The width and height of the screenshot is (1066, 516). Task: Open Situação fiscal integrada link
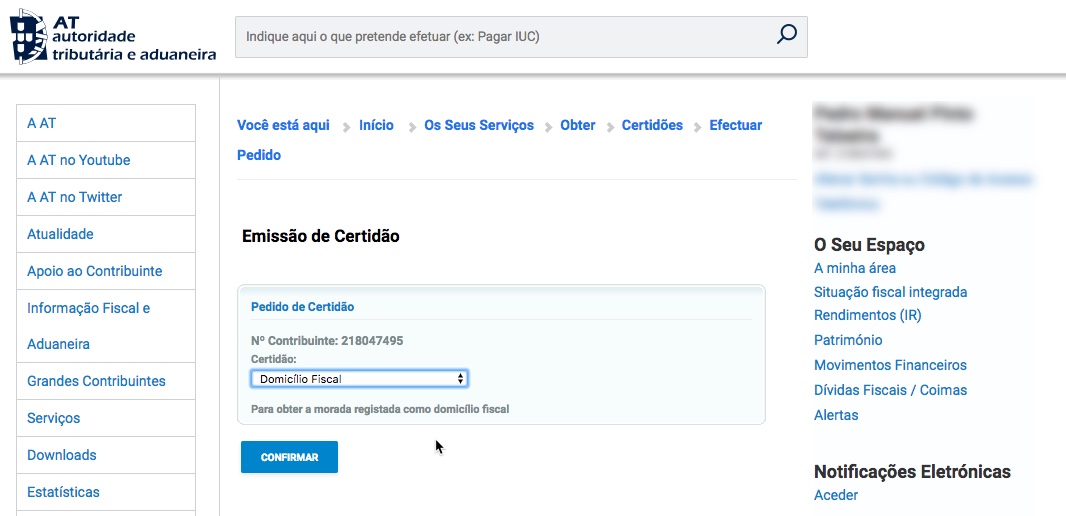[x=890, y=292]
